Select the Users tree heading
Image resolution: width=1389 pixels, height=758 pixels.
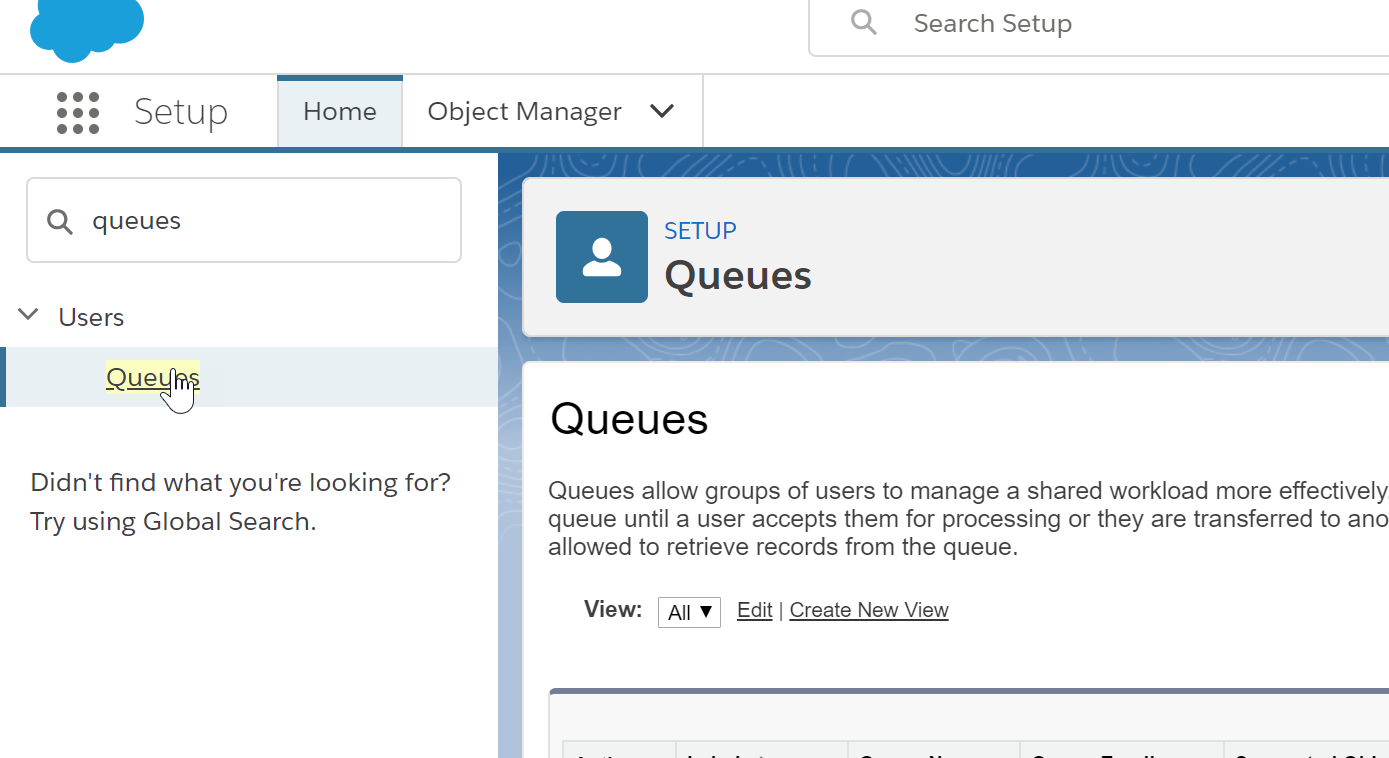[91, 317]
